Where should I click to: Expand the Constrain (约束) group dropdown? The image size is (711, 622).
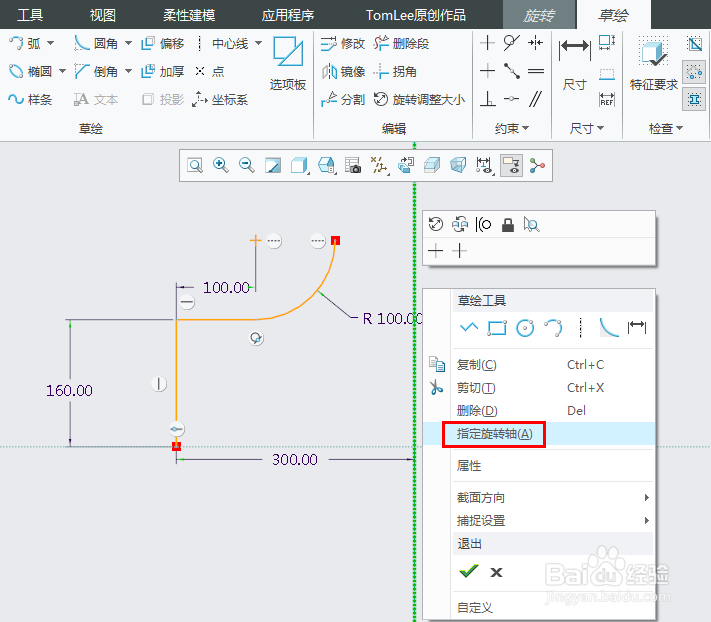click(x=512, y=129)
